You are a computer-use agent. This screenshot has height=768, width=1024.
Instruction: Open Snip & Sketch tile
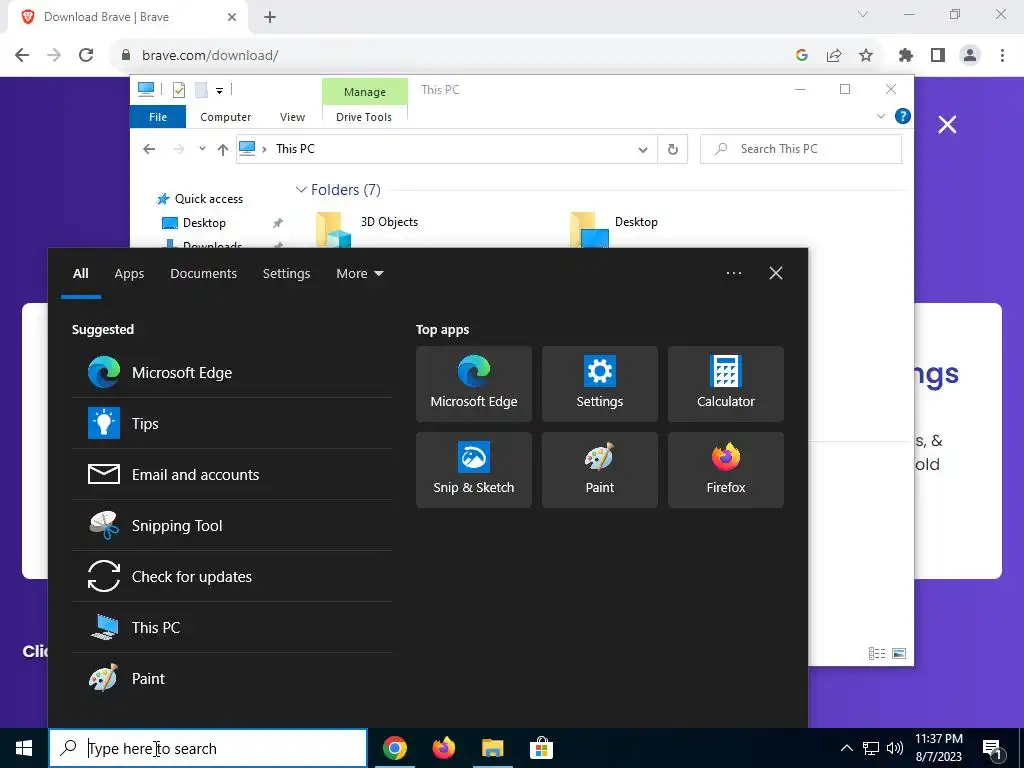[473, 470]
